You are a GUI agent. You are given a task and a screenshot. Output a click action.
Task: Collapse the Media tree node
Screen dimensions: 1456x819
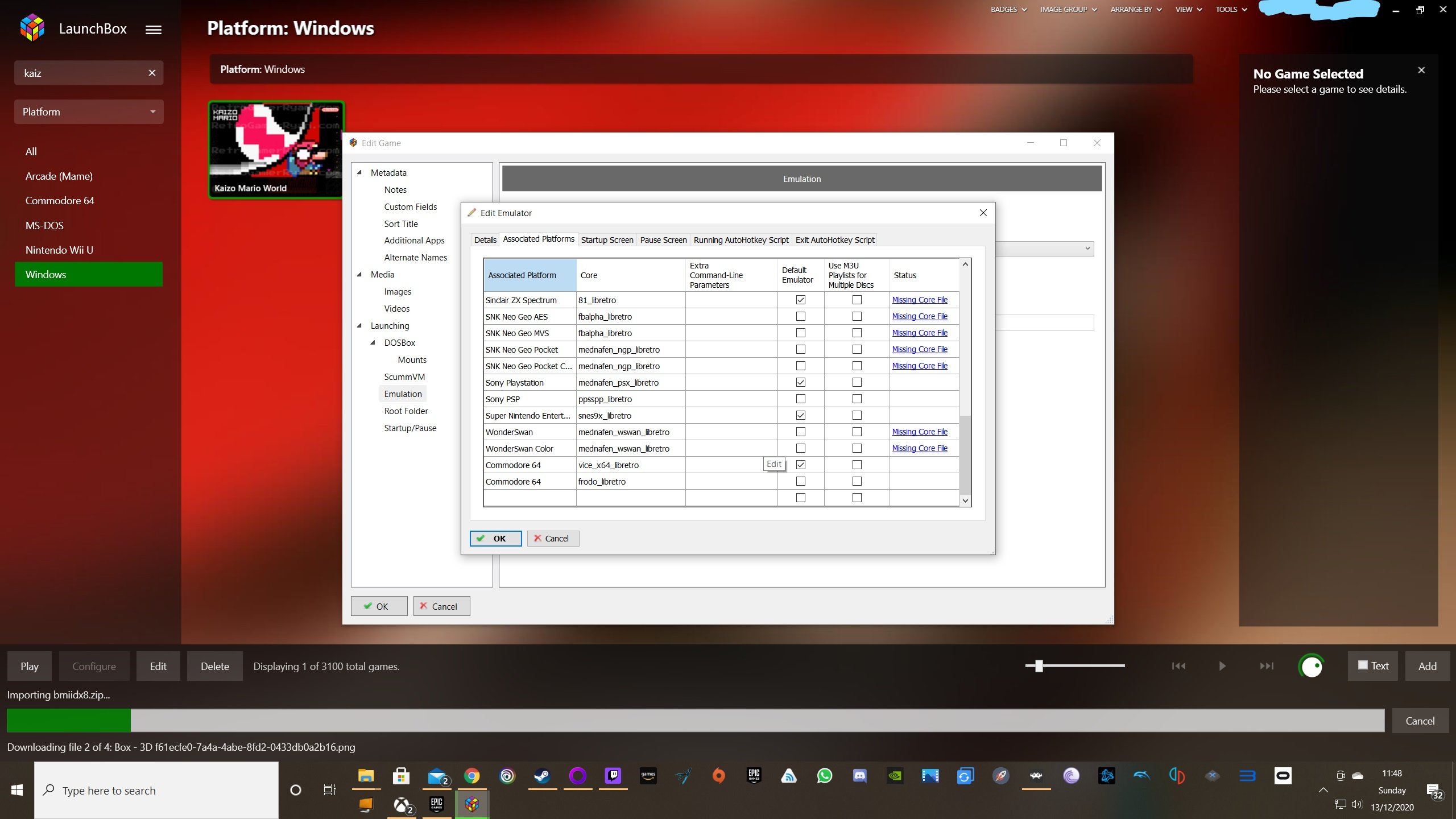[x=359, y=274]
